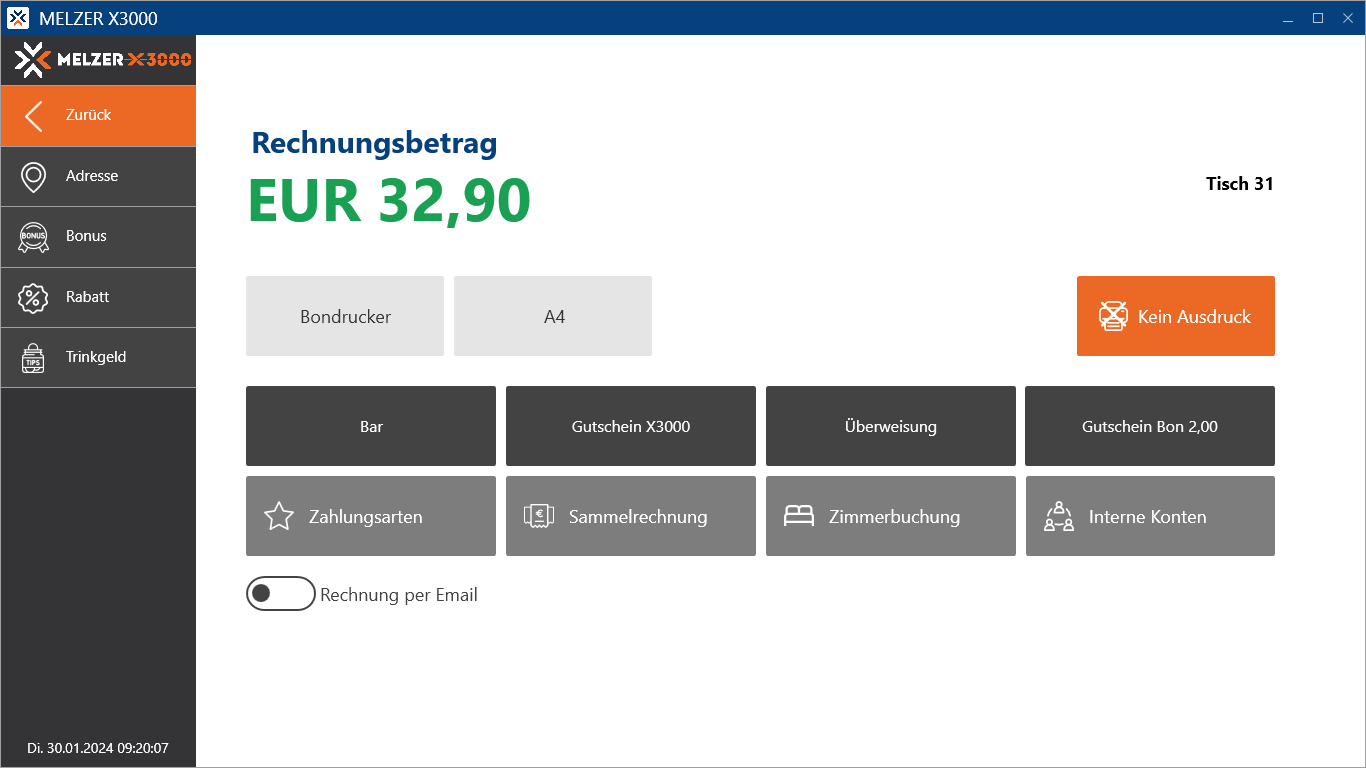The image size is (1366, 768).
Task: Enable the Rechnung per Email toggle
Action: [281, 594]
